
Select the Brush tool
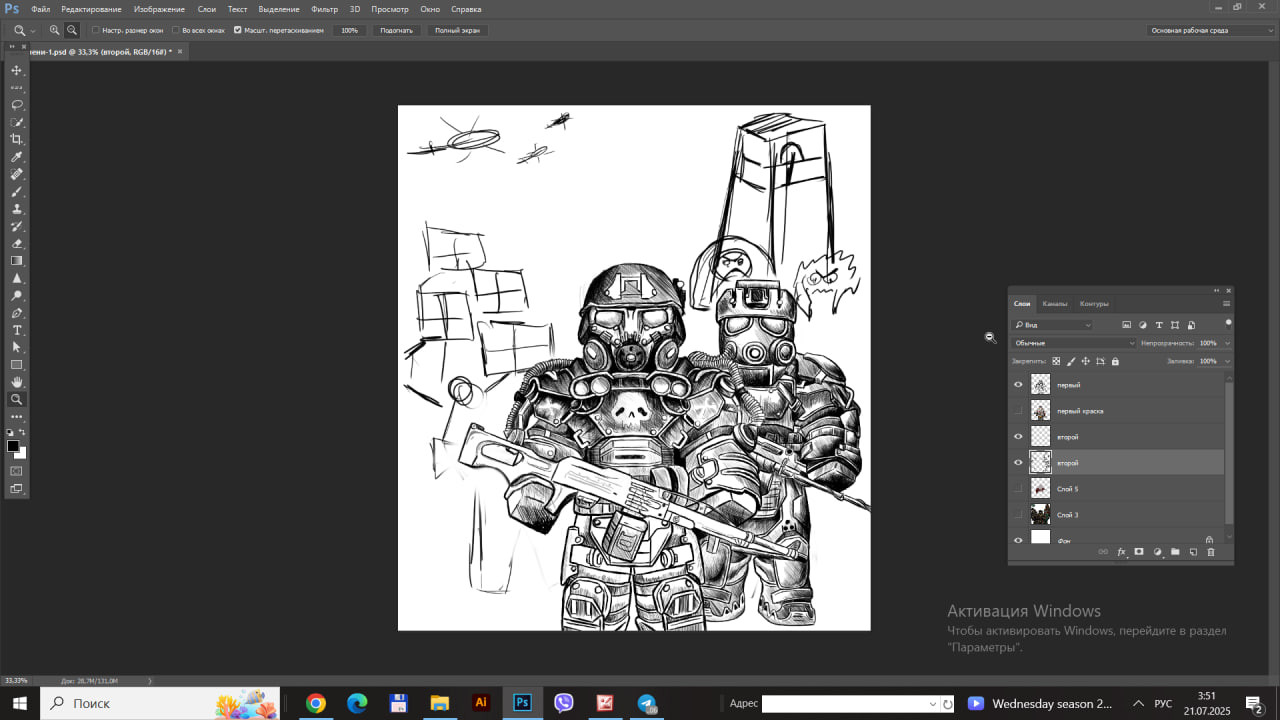point(16,191)
